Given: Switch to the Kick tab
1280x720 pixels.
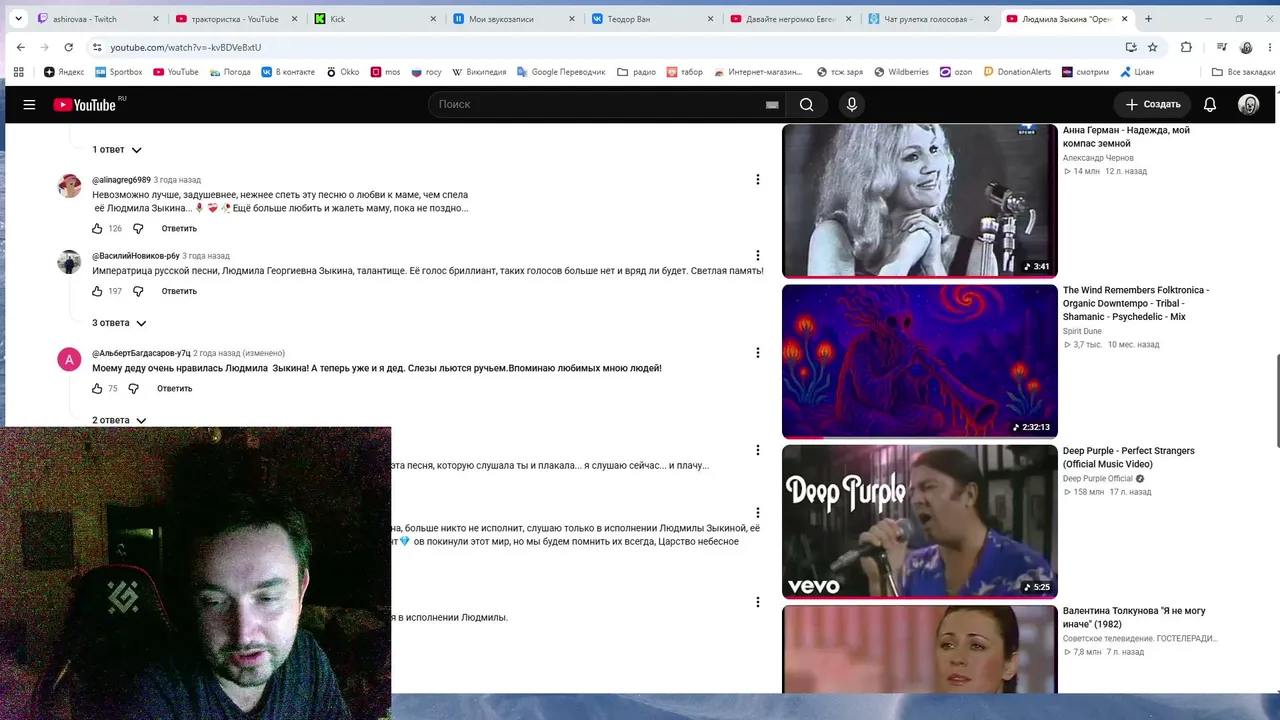Looking at the screenshot, I should click(x=375, y=19).
